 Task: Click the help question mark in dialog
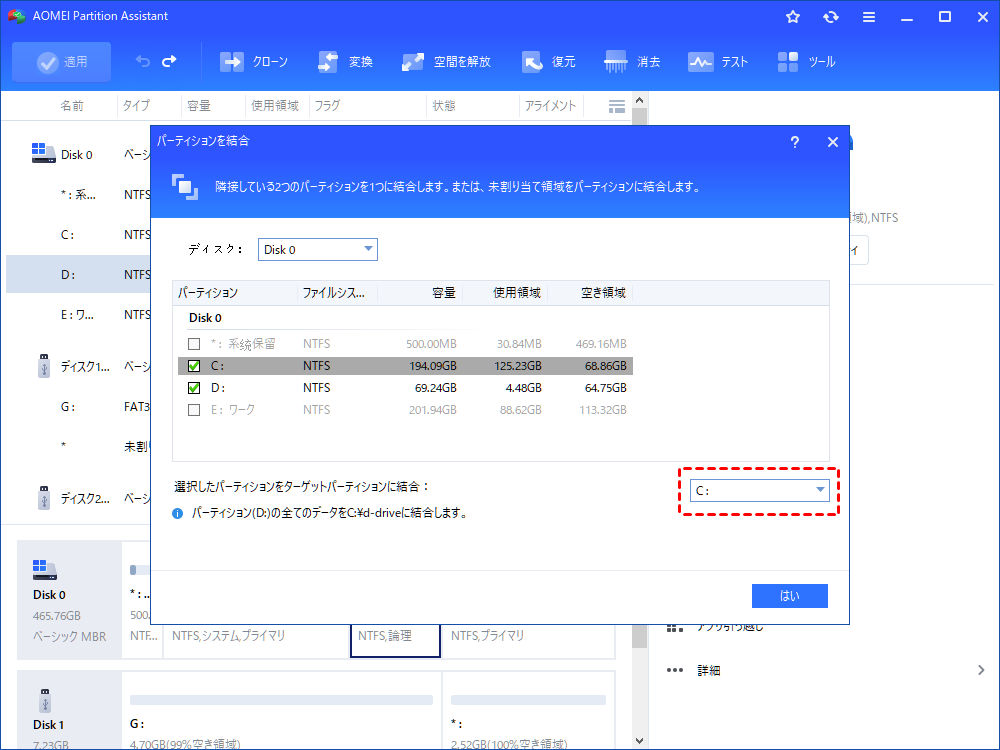click(795, 142)
